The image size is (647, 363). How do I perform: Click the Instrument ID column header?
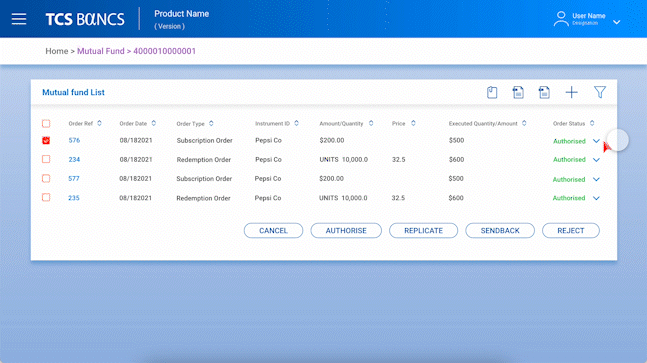pos(272,124)
